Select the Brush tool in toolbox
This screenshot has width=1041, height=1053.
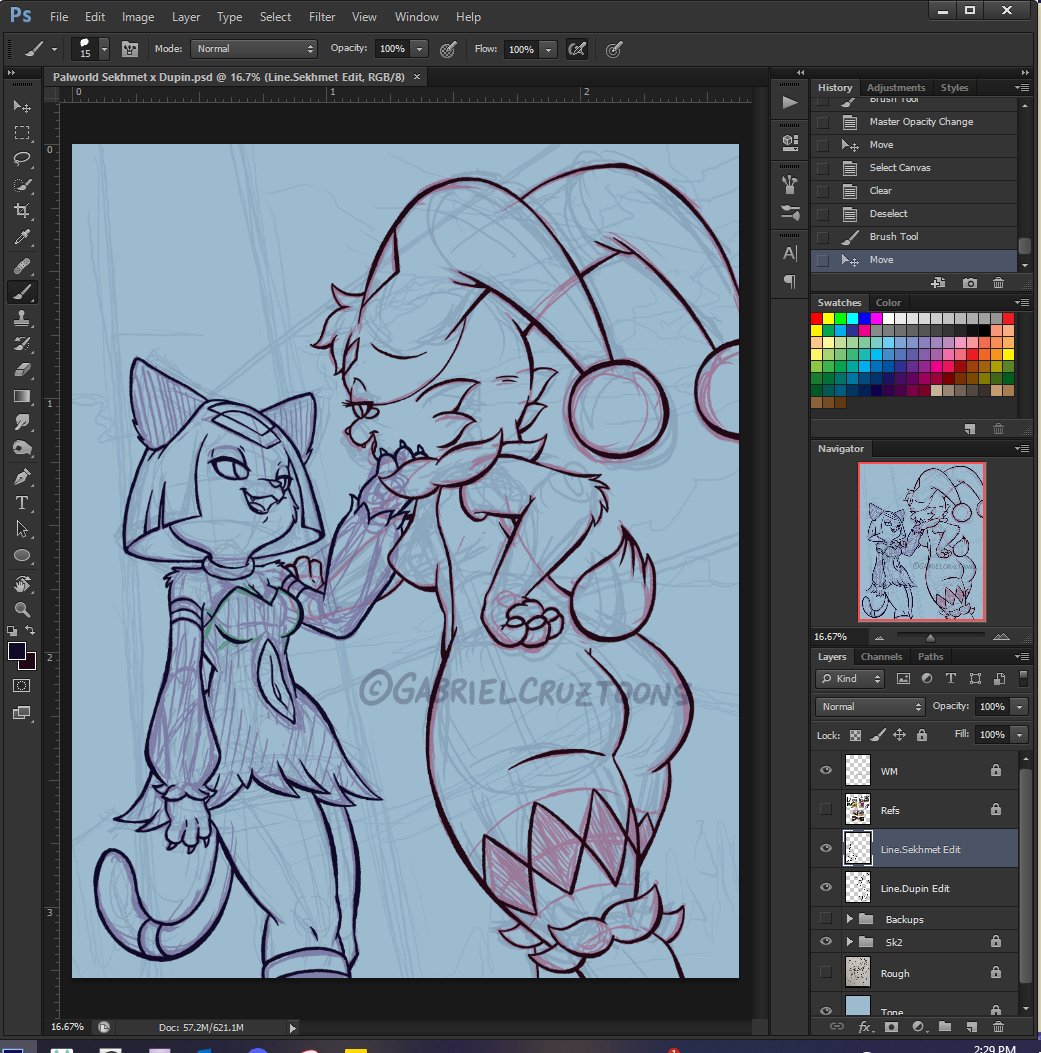[x=21, y=292]
